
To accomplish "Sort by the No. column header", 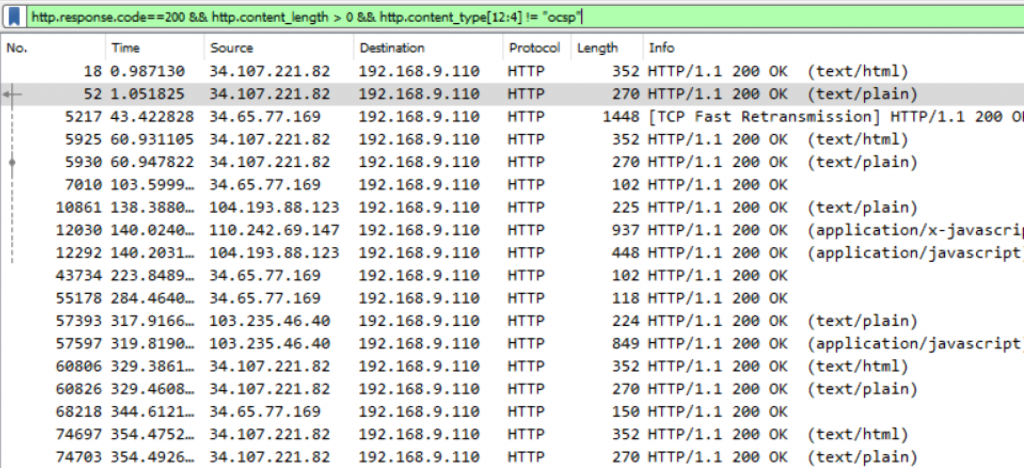I will 54,48.
